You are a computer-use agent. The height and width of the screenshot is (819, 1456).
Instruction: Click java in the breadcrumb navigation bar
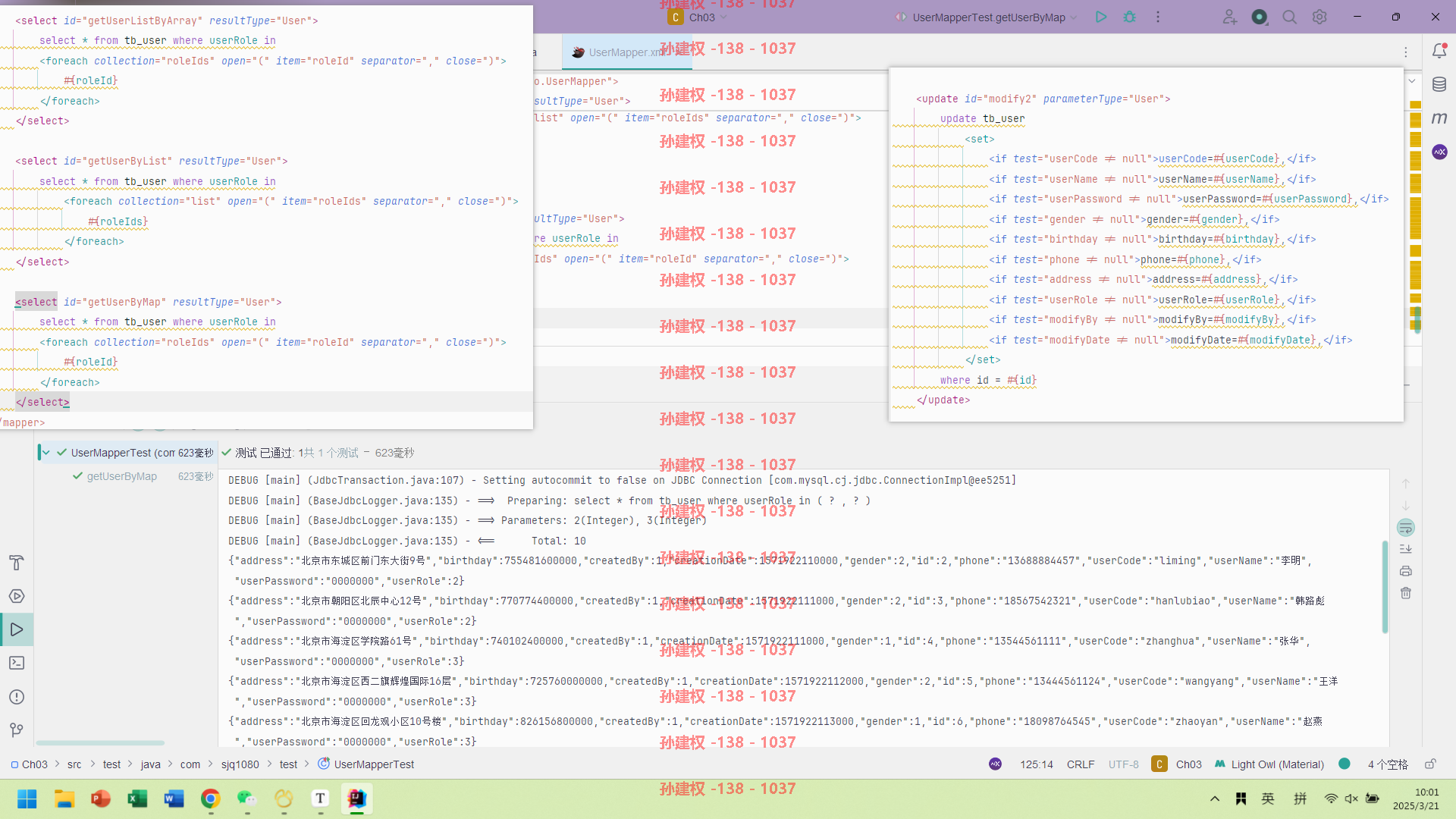coord(151,764)
